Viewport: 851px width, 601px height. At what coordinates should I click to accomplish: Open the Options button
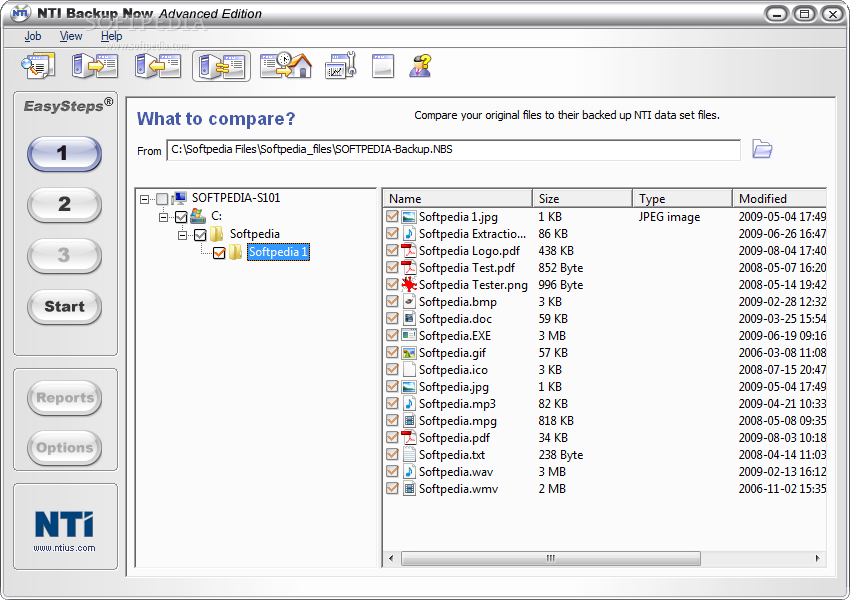[x=65, y=448]
